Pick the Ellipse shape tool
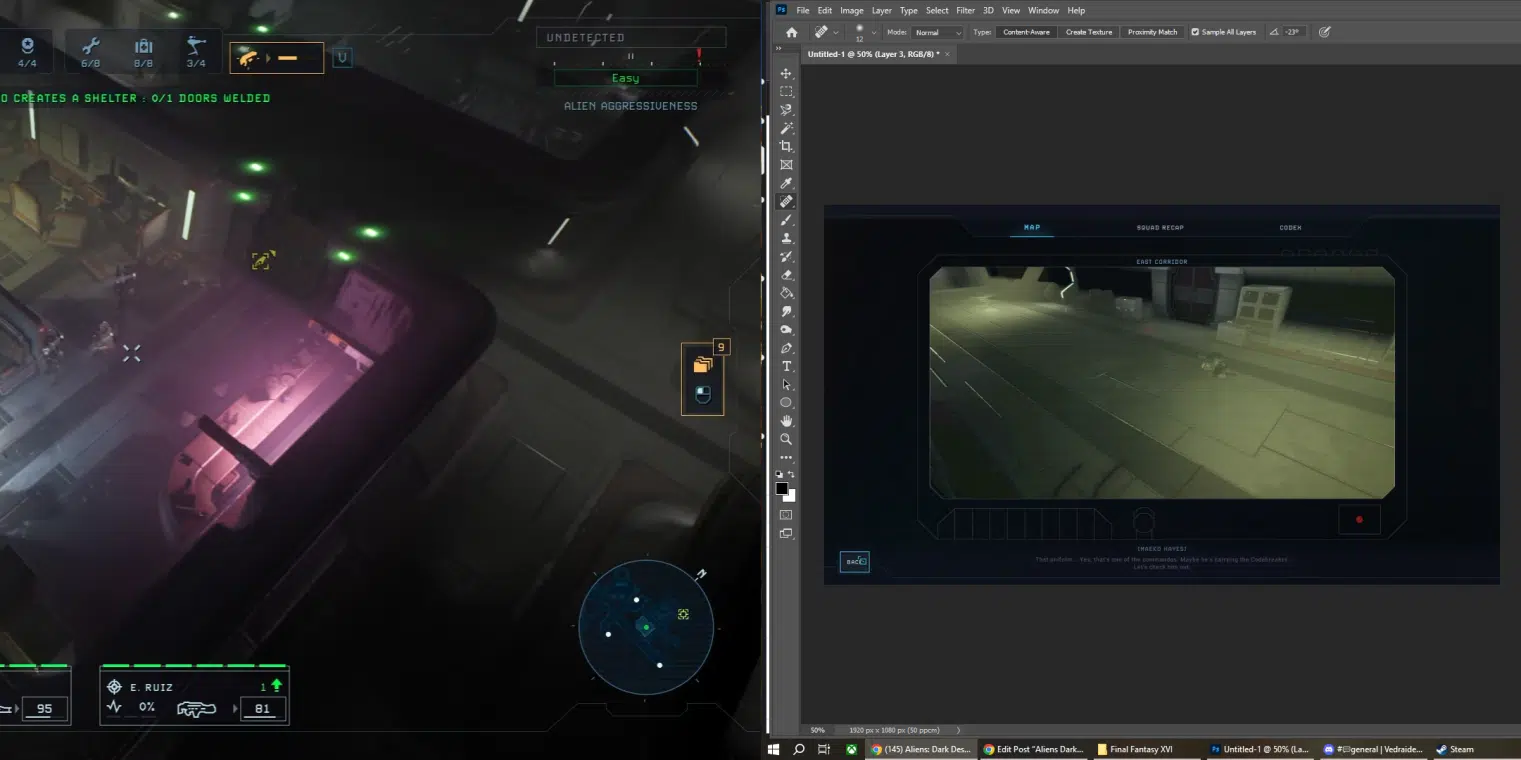The image size is (1521, 760). click(786, 403)
